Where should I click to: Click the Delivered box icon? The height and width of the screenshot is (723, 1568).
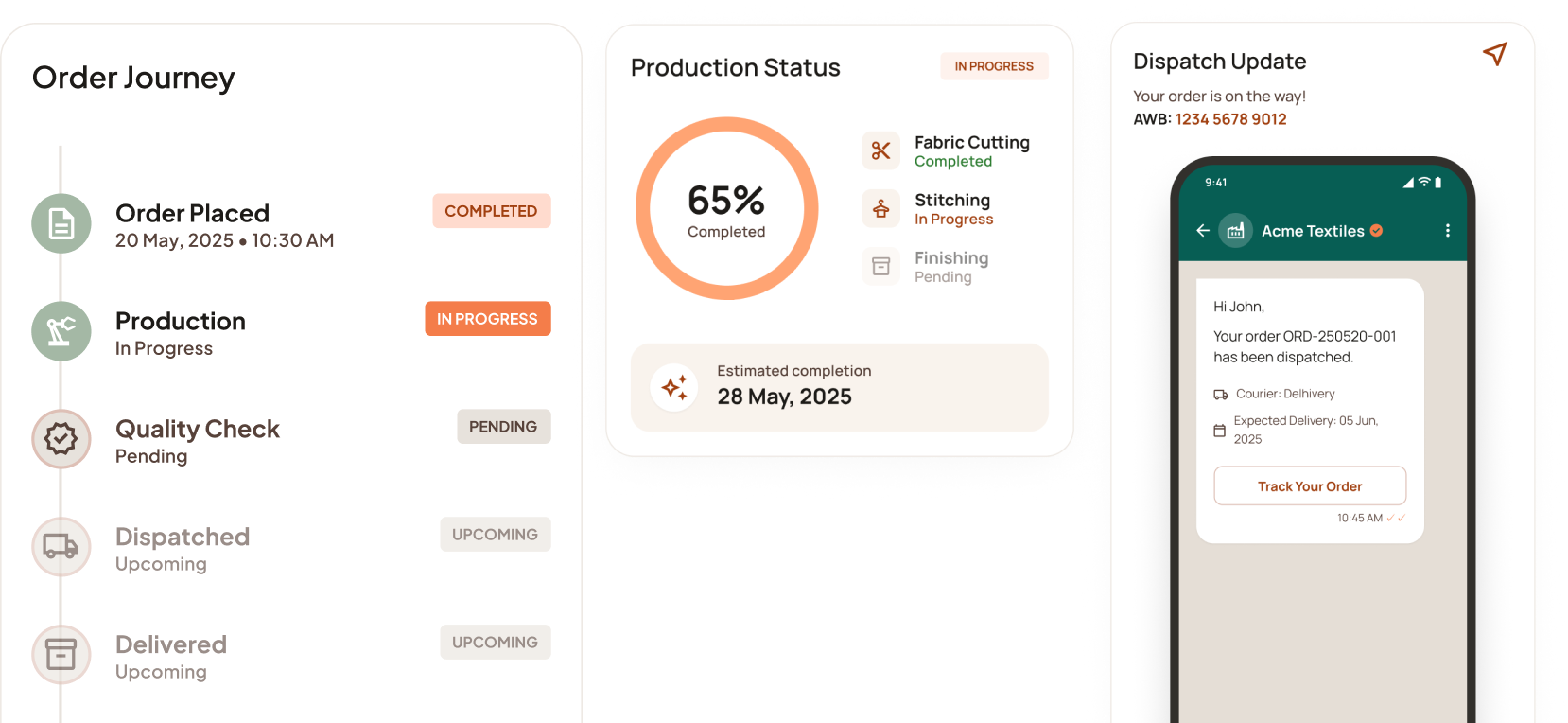coord(61,655)
